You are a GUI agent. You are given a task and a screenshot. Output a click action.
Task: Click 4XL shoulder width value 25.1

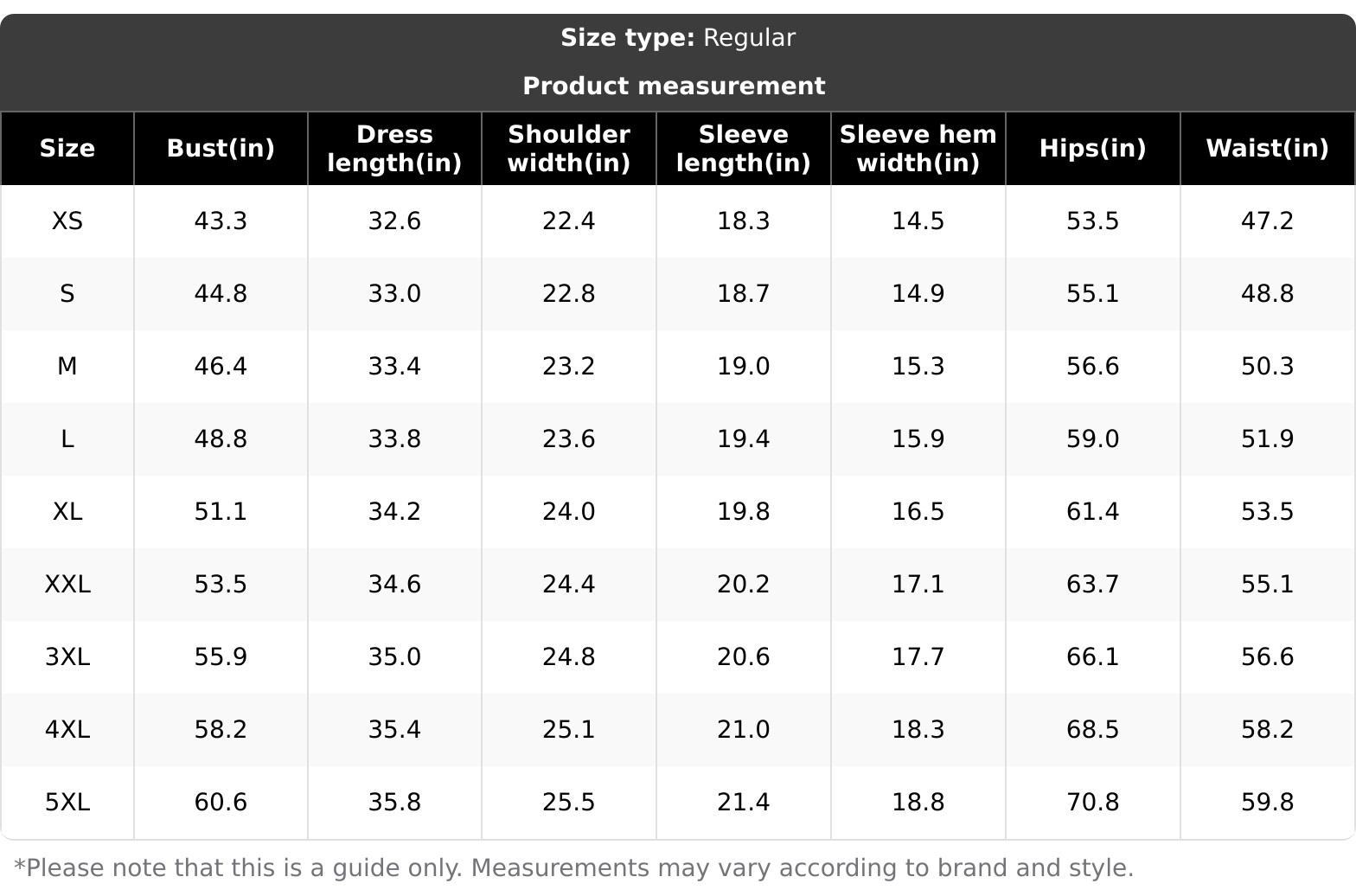tap(569, 730)
